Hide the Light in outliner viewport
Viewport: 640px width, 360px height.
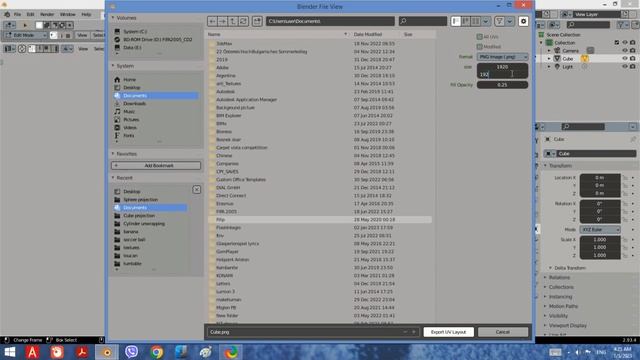625,67
